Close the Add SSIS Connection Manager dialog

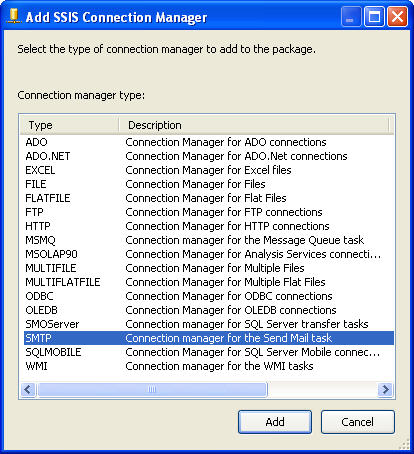[x=397, y=16]
